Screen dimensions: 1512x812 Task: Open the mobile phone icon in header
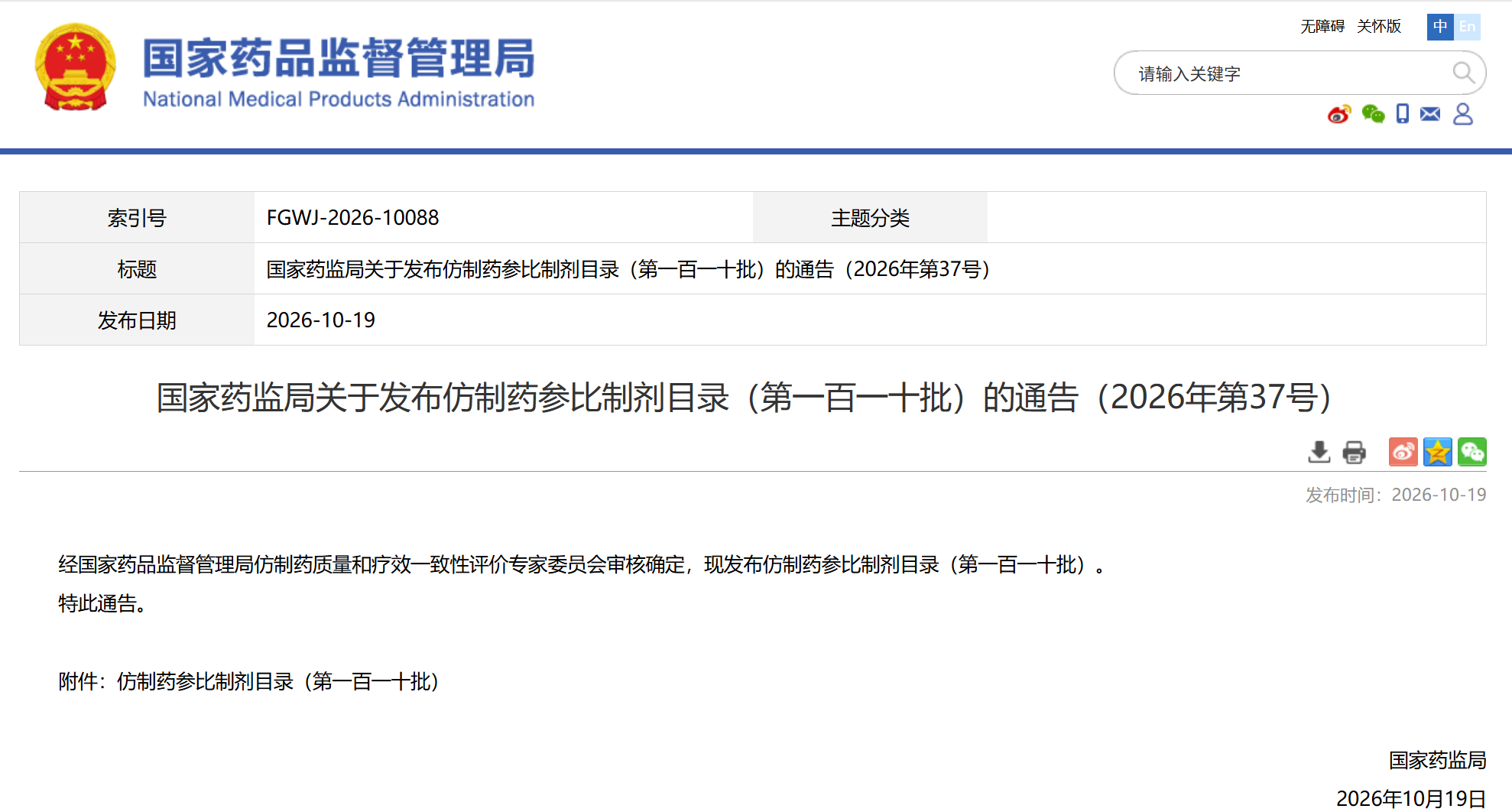click(1403, 114)
